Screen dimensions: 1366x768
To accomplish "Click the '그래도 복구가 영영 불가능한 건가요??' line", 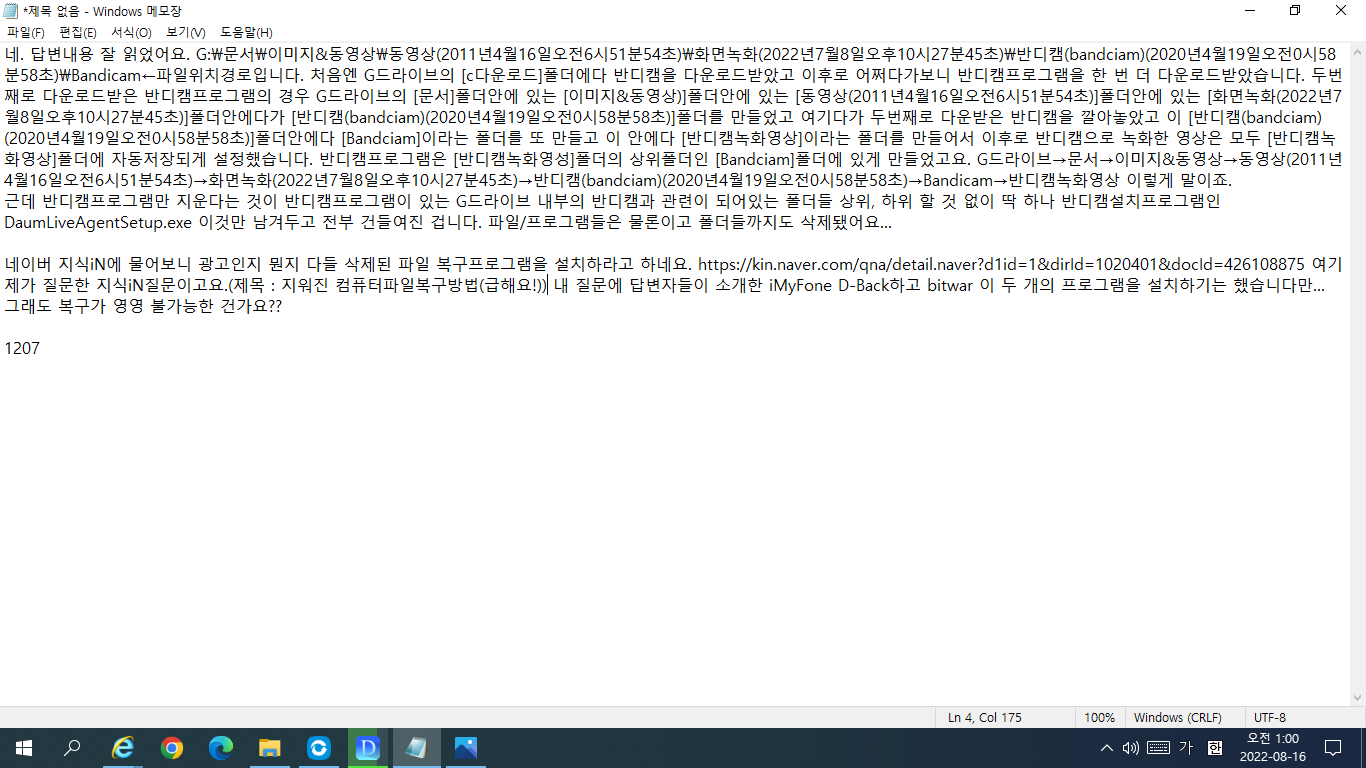I will [x=143, y=306].
